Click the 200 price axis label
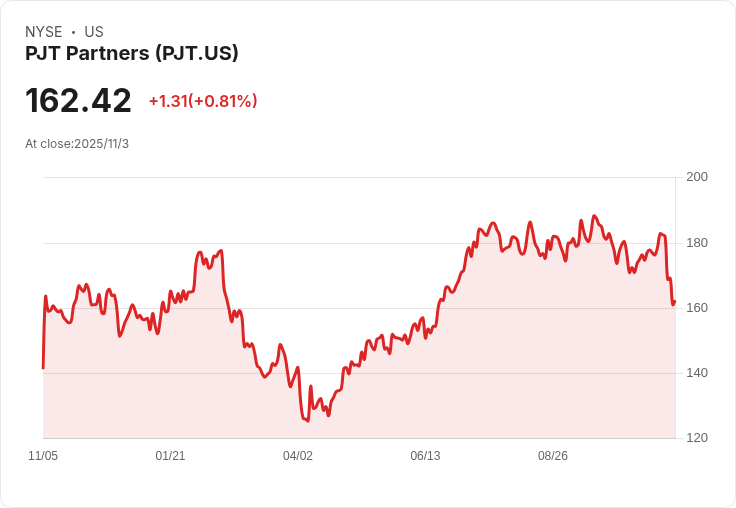The height and width of the screenshot is (508, 736). point(697,177)
